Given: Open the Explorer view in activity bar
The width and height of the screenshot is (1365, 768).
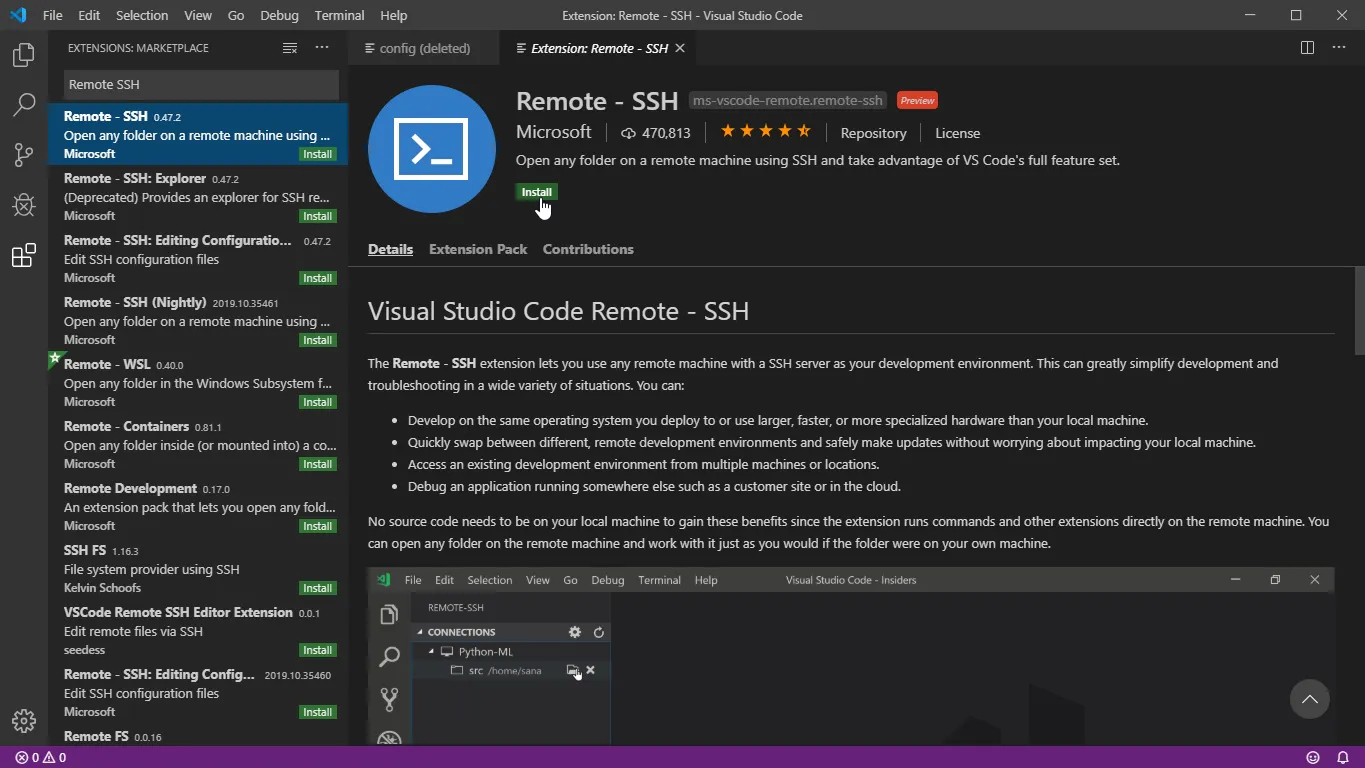Looking at the screenshot, I should 24,55.
